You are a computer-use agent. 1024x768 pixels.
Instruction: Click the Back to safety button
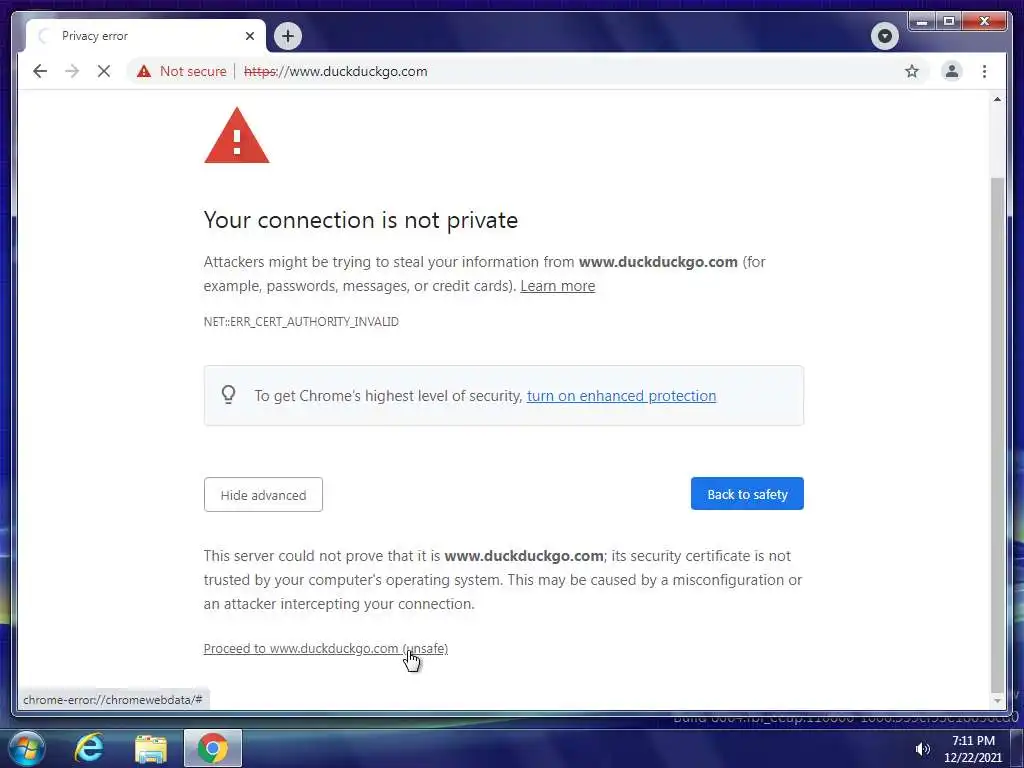747,494
